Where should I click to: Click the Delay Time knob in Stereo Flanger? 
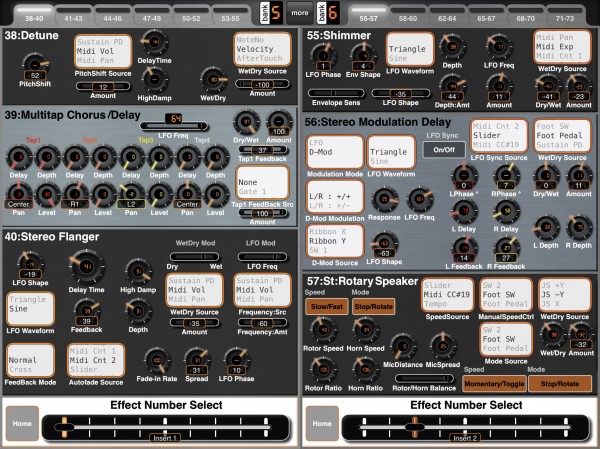pos(86,267)
